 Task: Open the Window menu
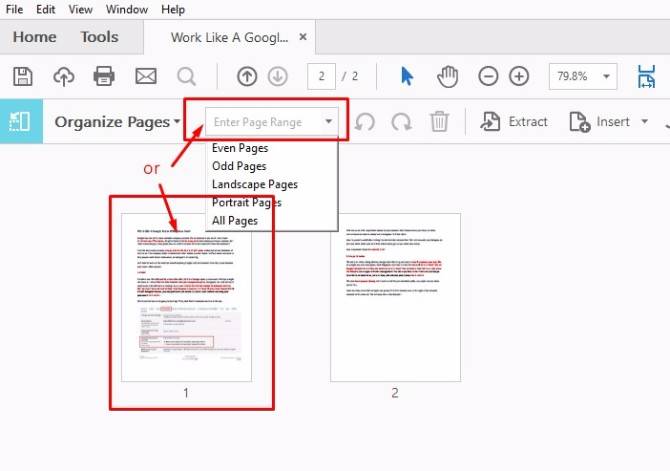click(127, 9)
